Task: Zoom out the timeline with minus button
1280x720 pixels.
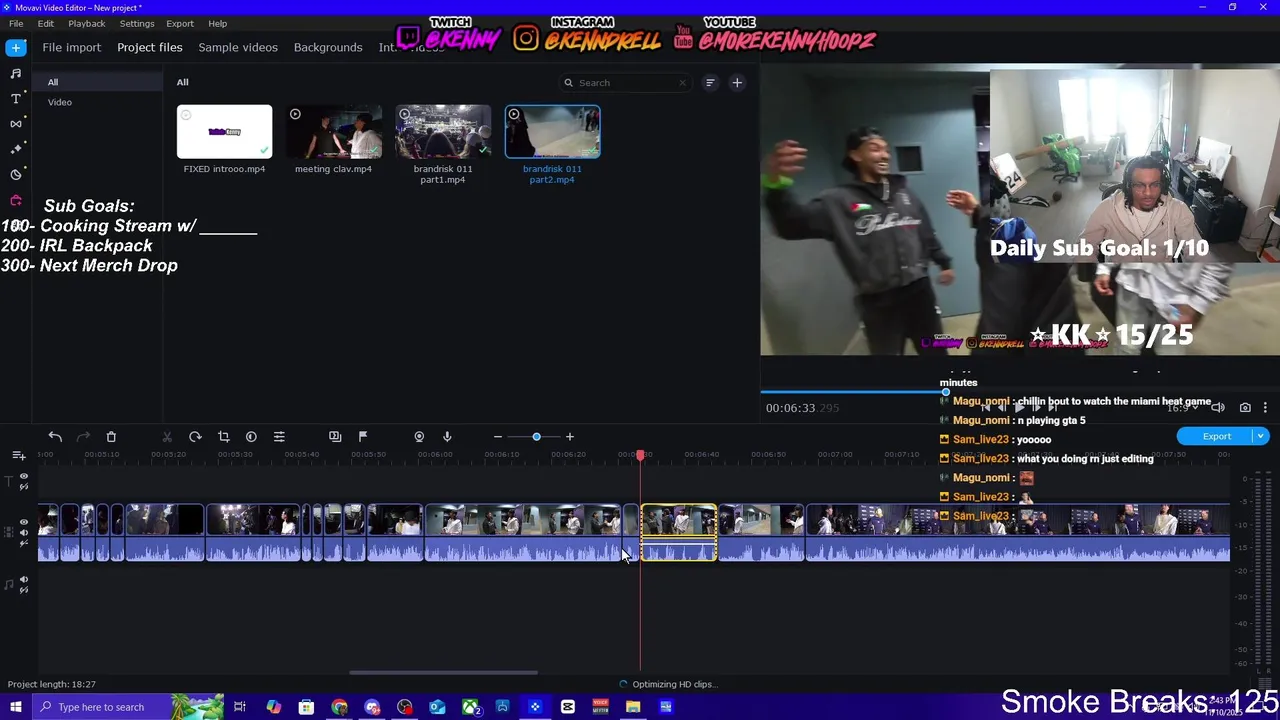Action: [497, 437]
